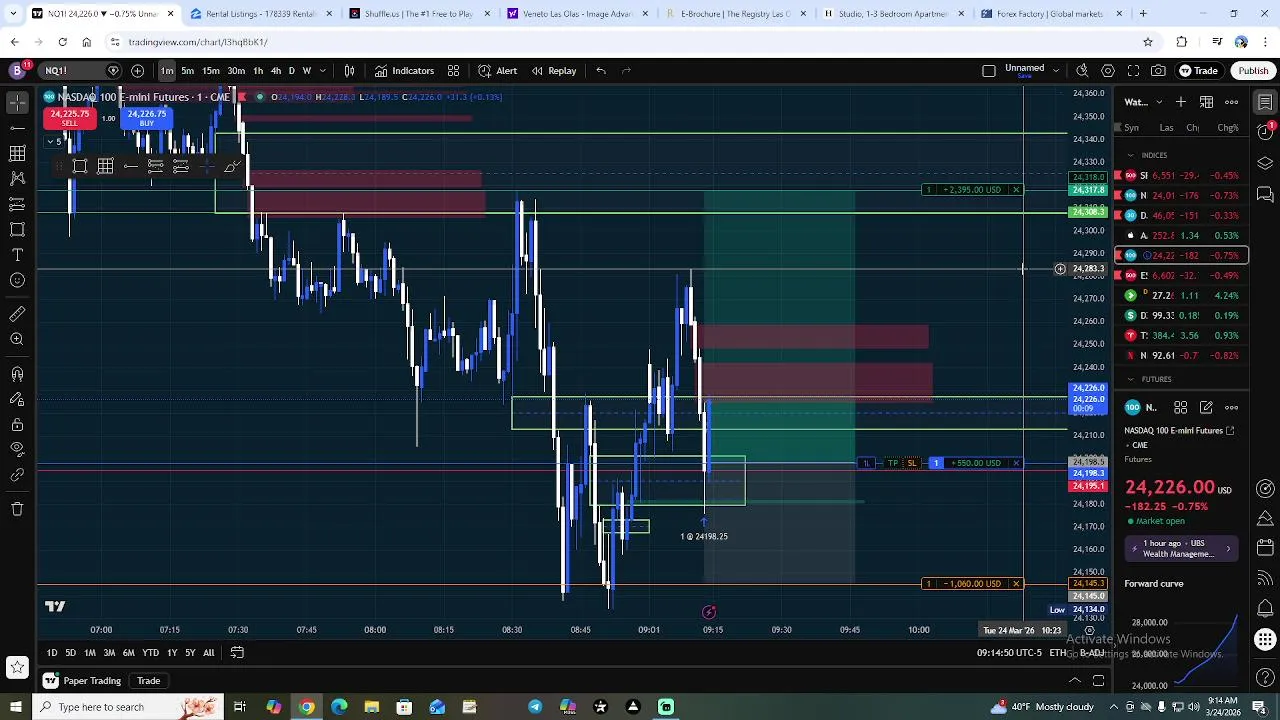Open the Alerts panel in right sidebar
Viewport: 1280px width, 720px height.
(1265, 132)
